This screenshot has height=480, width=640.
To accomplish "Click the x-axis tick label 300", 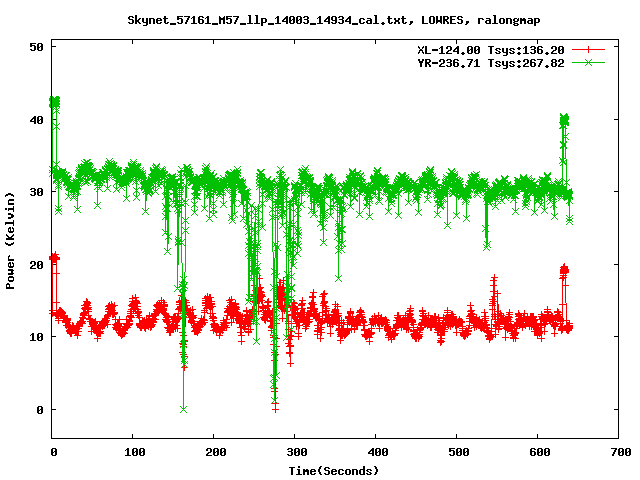I will click(296, 452).
